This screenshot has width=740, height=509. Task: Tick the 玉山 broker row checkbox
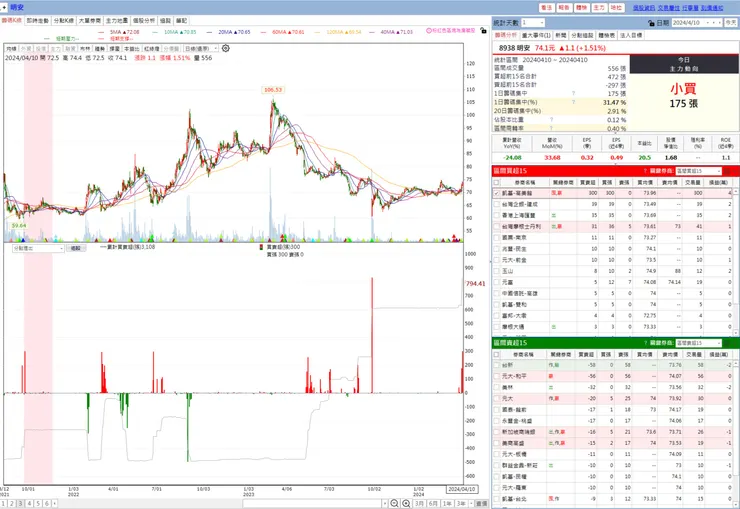coord(496,271)
